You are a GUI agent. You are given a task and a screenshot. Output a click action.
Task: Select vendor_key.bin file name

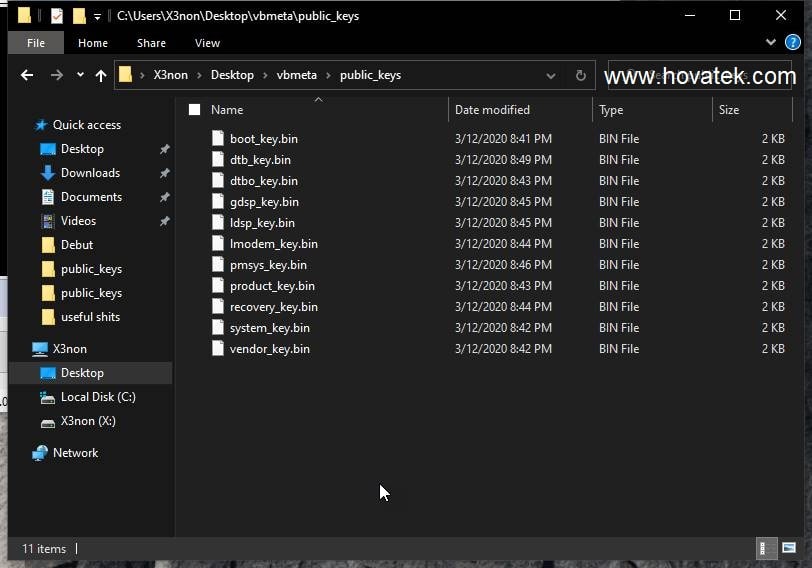tap(269, 349)
